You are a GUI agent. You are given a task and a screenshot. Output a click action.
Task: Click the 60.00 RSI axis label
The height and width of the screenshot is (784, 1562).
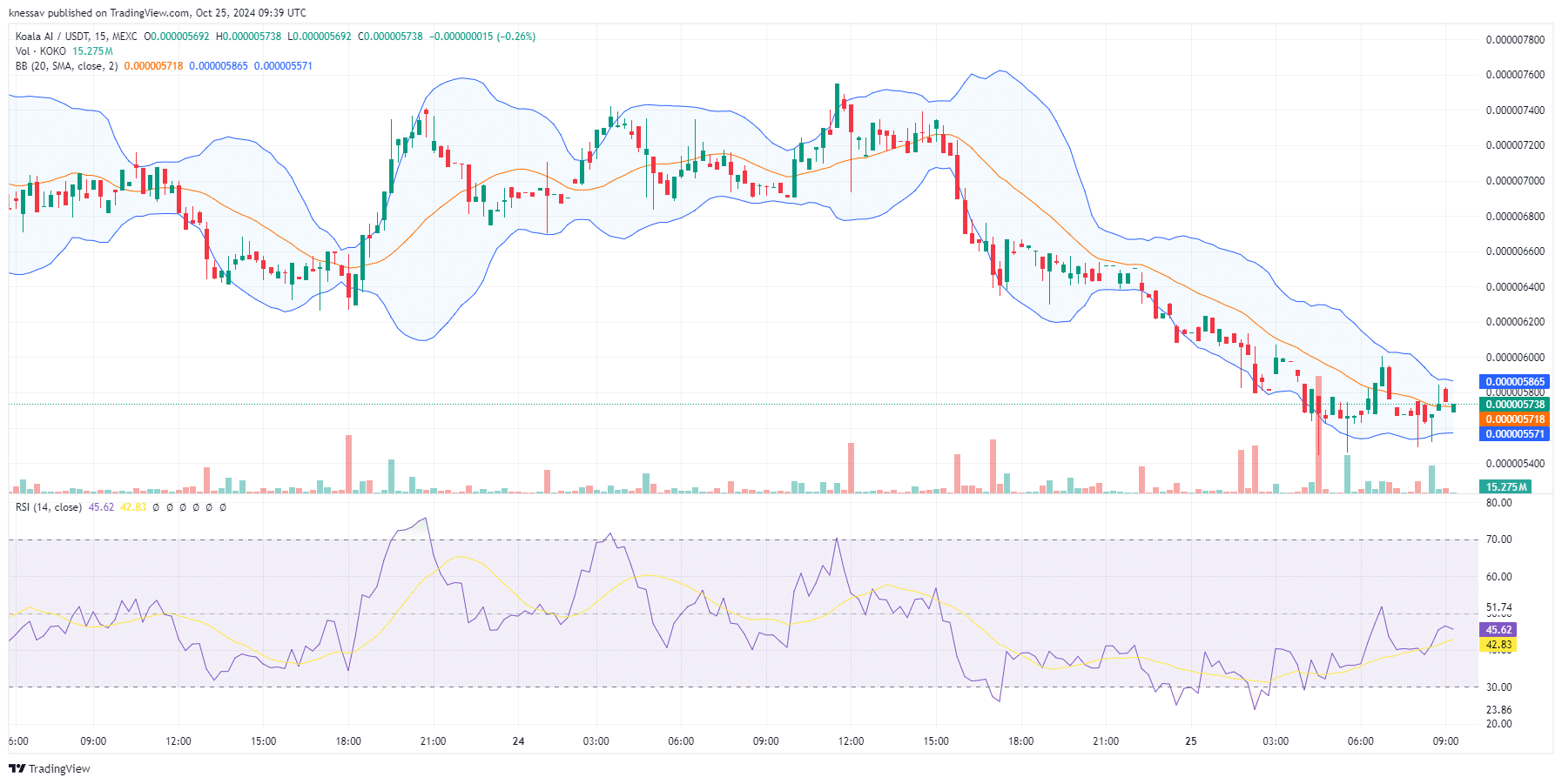click(x=1498, y=577)
